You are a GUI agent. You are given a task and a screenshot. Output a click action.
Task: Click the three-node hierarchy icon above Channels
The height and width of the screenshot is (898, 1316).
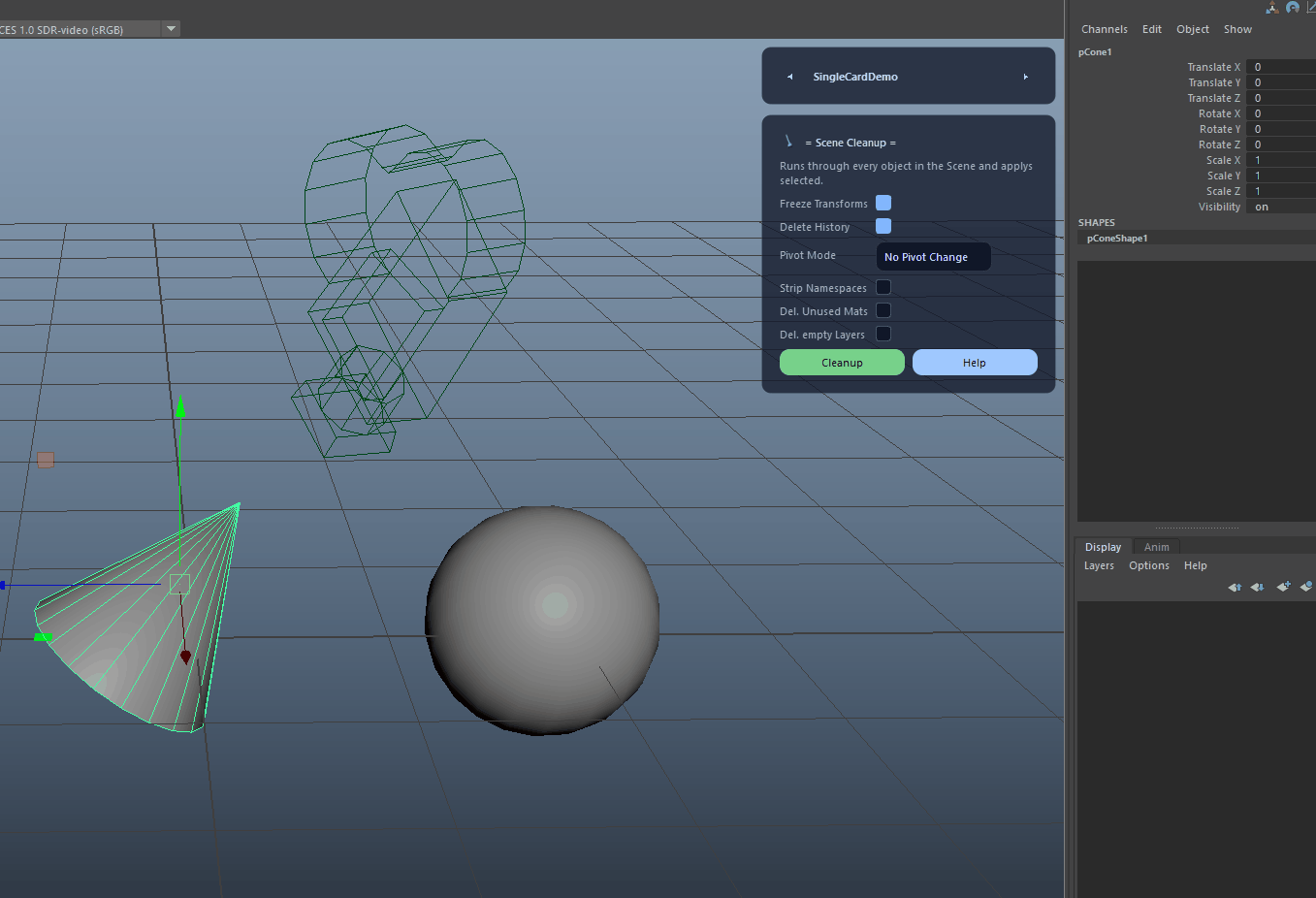pos(1271,8)
